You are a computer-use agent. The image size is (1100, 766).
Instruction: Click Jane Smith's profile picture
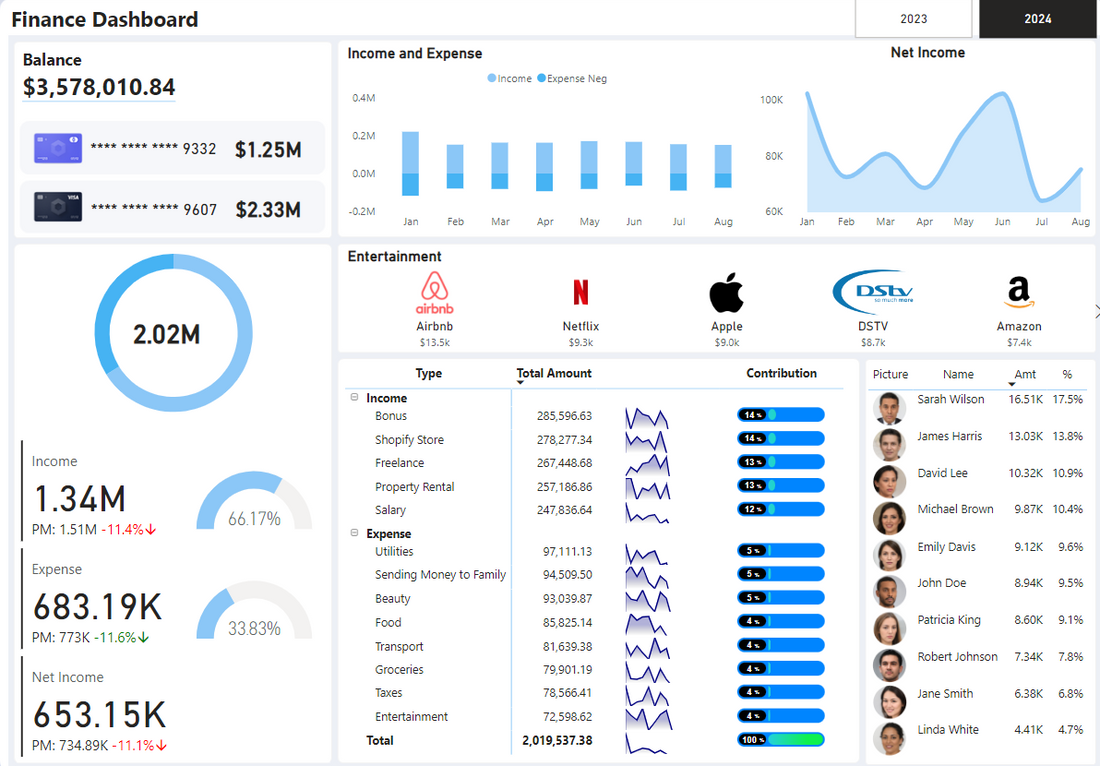(889, 702)
